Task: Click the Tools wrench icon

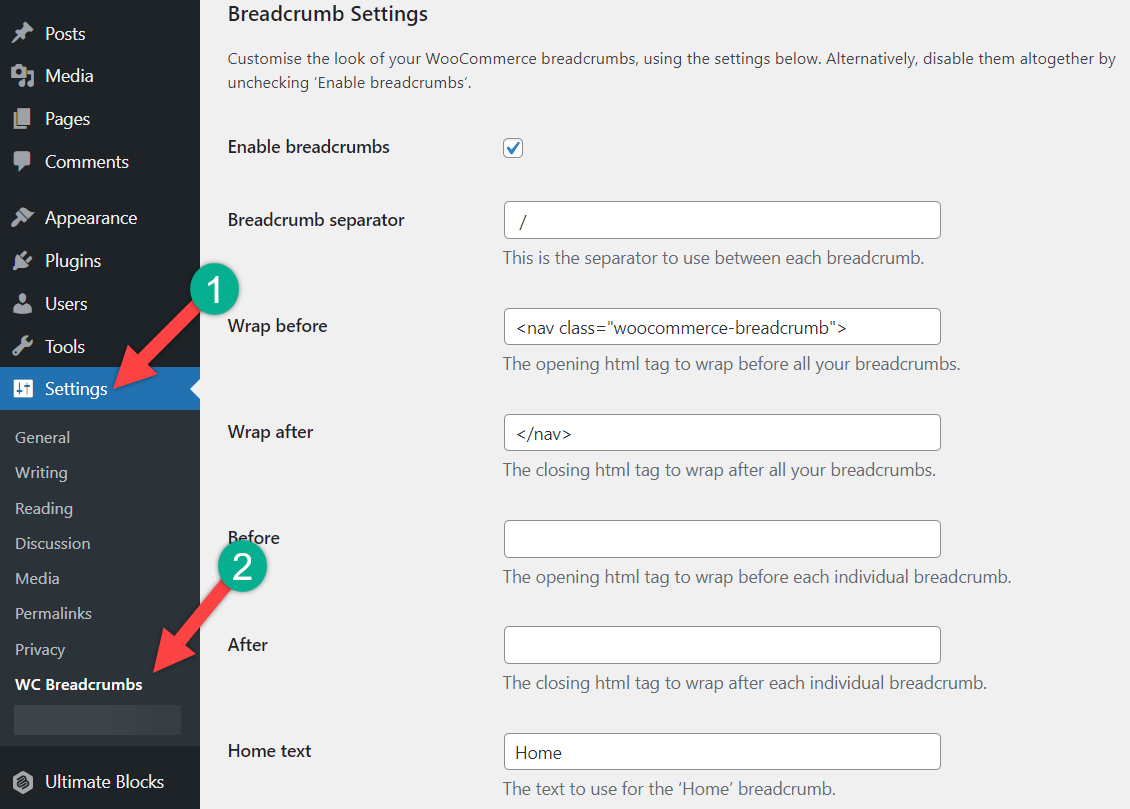Action: [22, 347]
